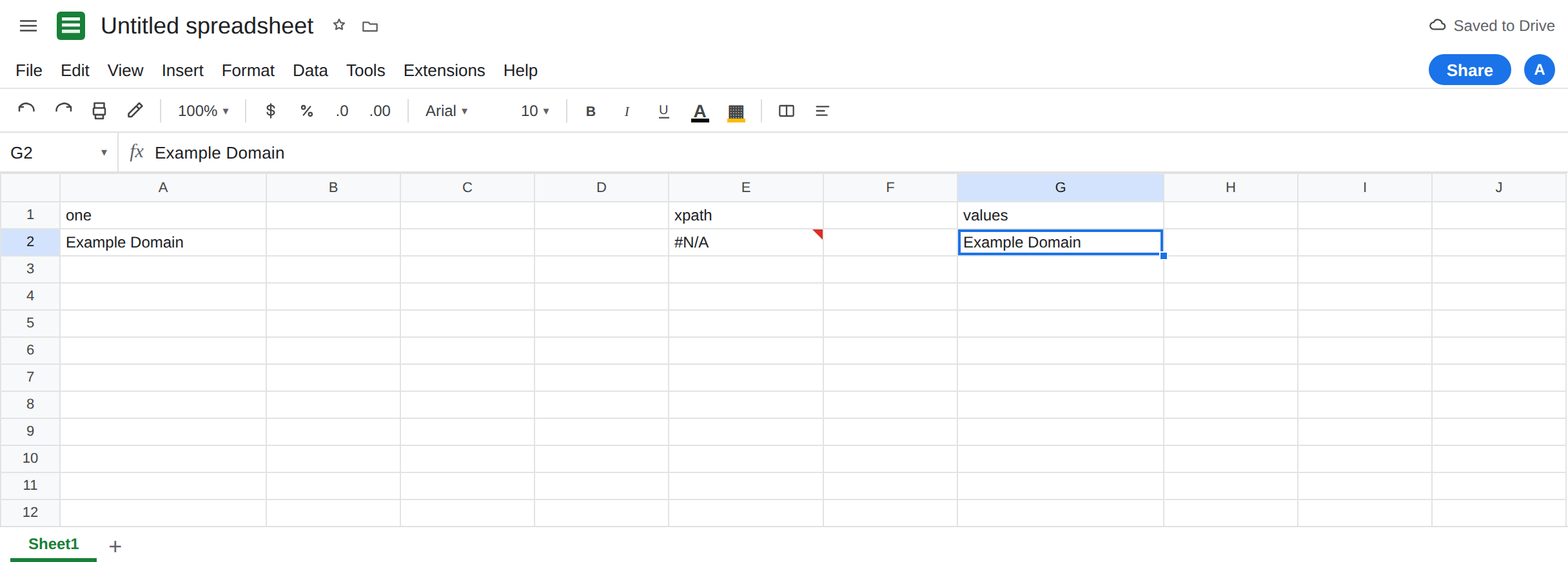The width and height of the screenshot is (1568, 562).
Task: Toggle underline formatting
Action: point(663,111)
